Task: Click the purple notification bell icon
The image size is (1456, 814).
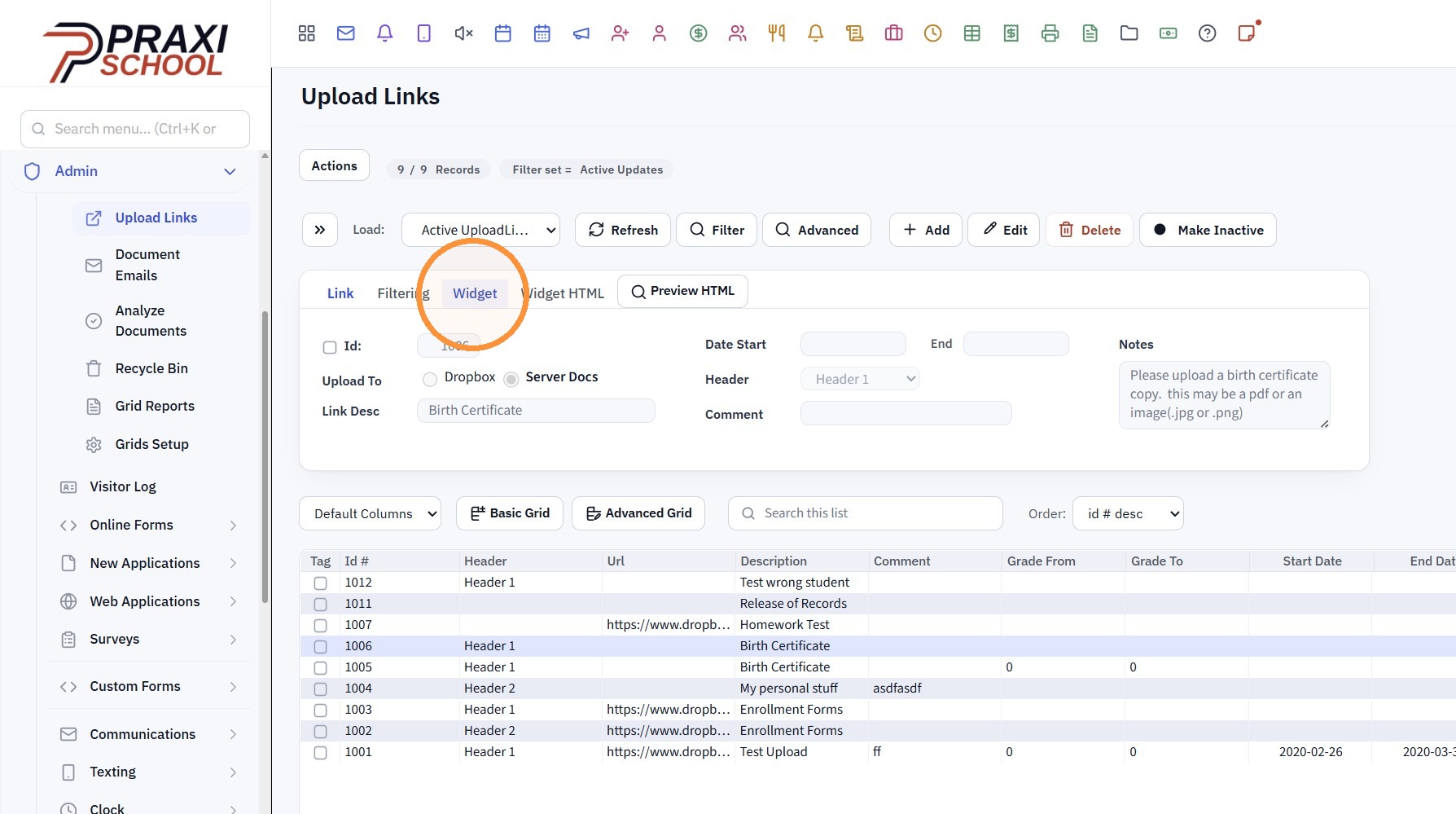Action: (385, 33)
